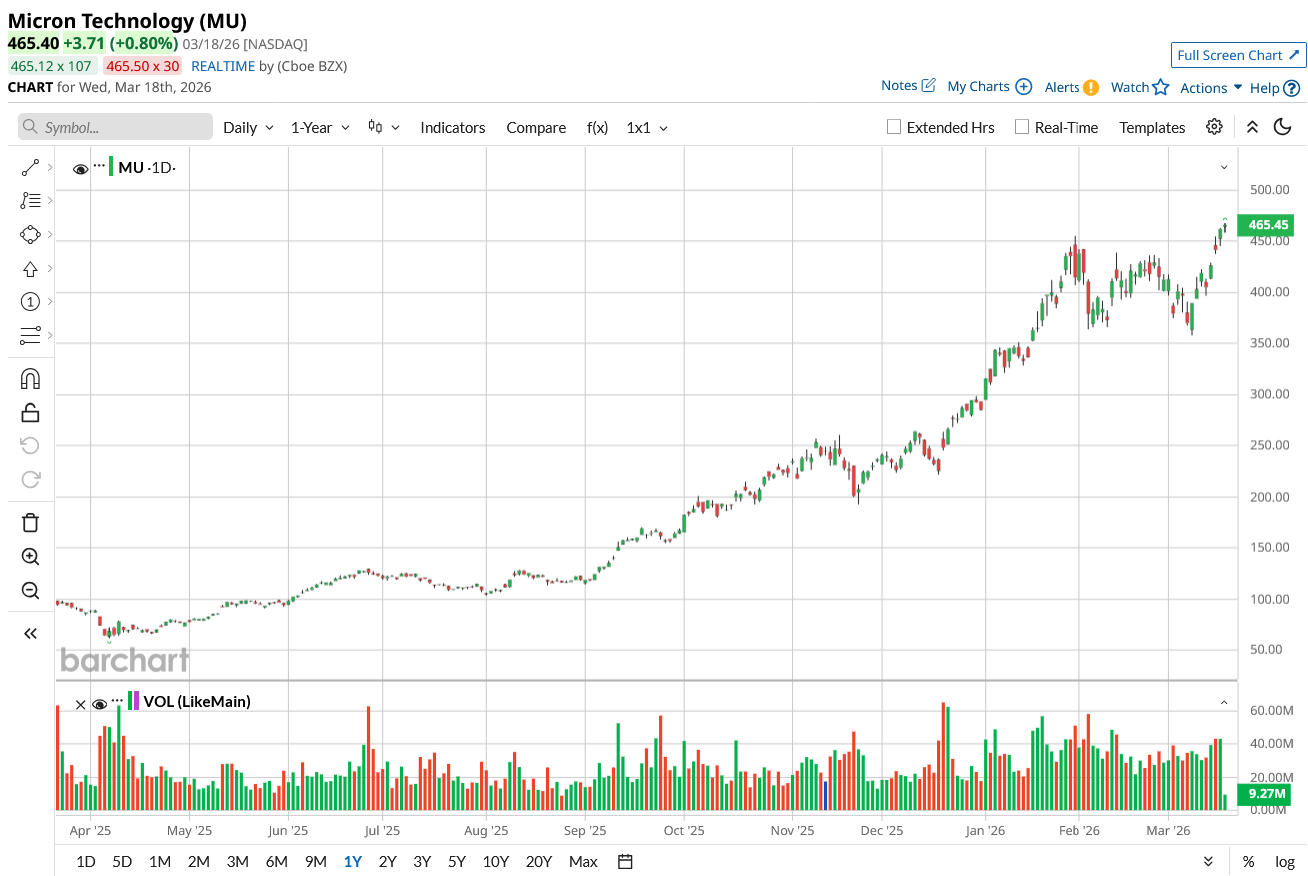Select the 5Y time range

457,862
